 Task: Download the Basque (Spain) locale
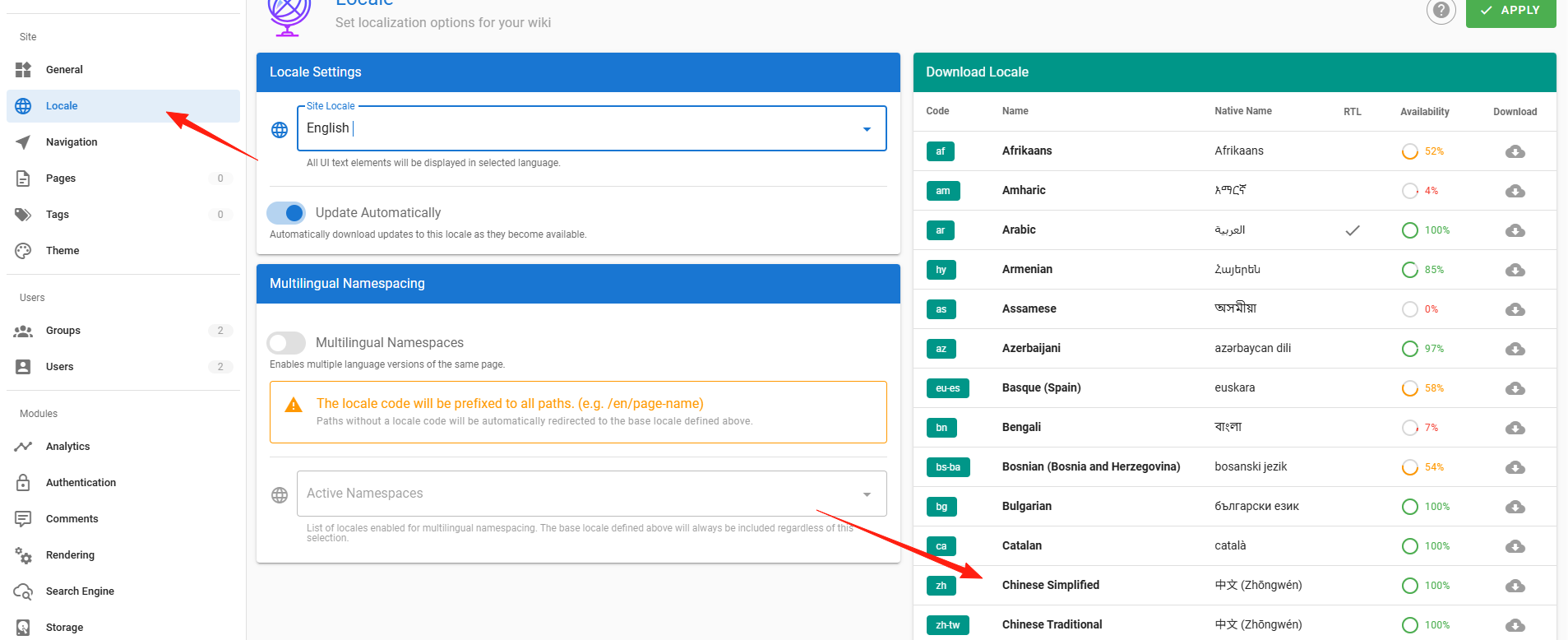tap(1515, 388)
